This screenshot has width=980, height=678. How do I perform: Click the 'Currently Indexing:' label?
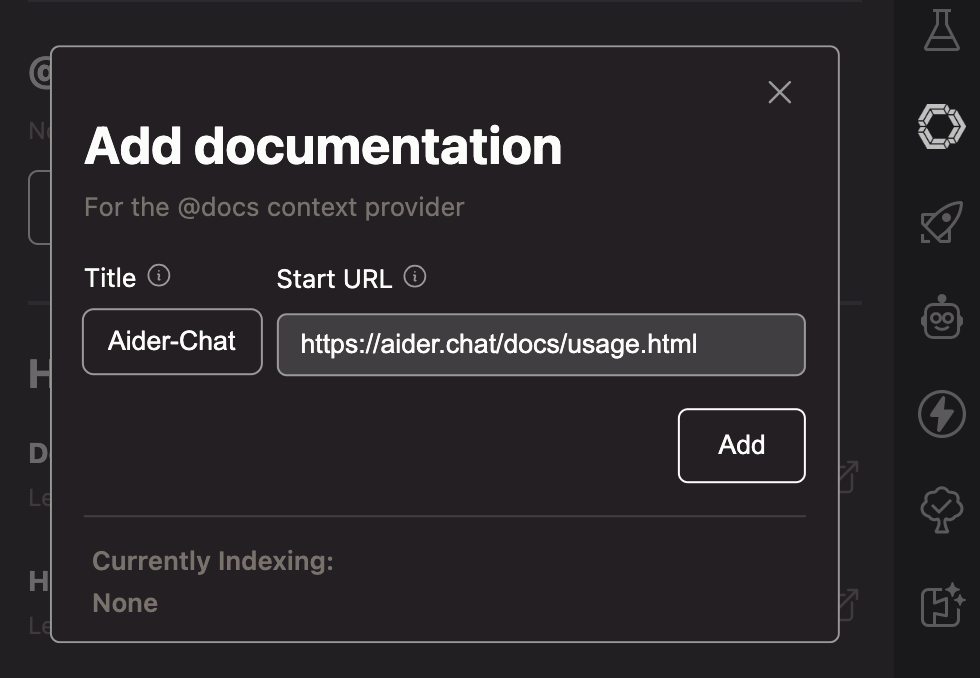click(x=213, y=561)
